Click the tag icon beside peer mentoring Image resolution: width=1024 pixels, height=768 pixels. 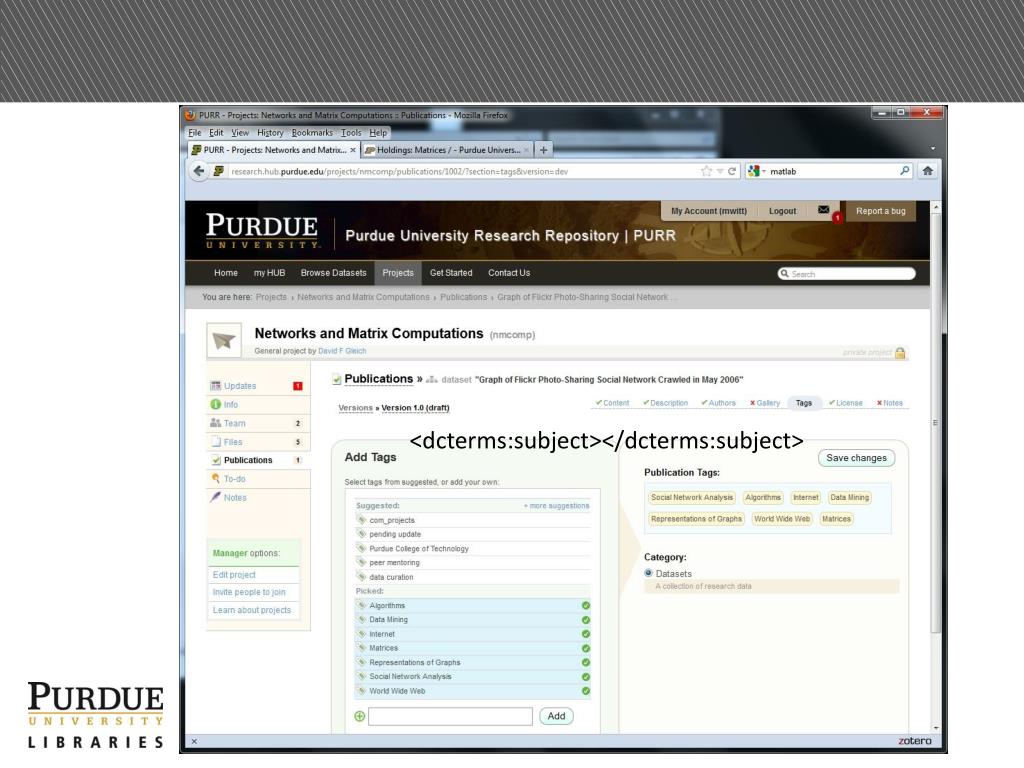(x=361, y=562)
